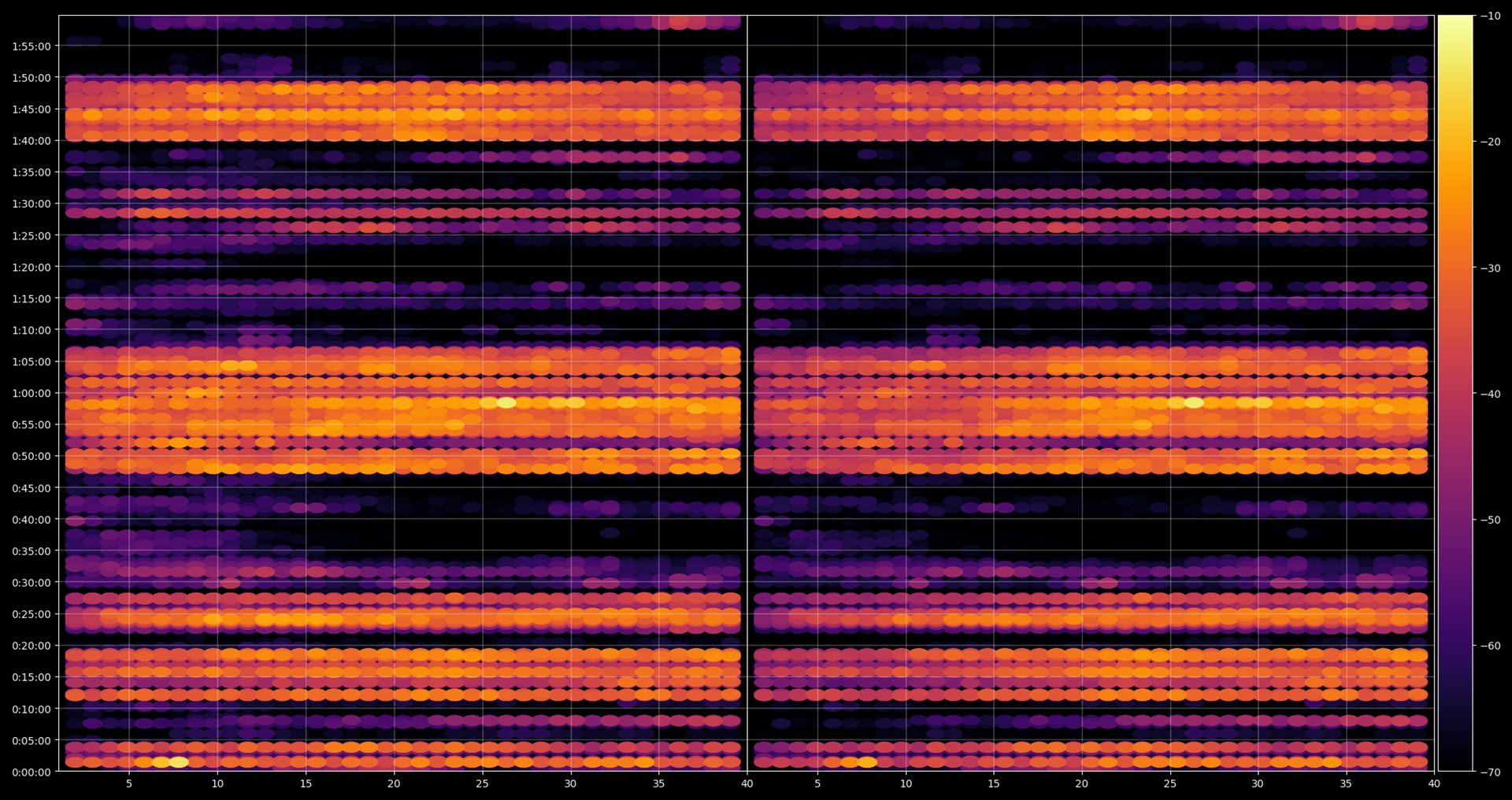Select x-axis label 30 of right plot
Image resolution: width=1512 pixels, height=800 pixels.
tap(1258, 783)
